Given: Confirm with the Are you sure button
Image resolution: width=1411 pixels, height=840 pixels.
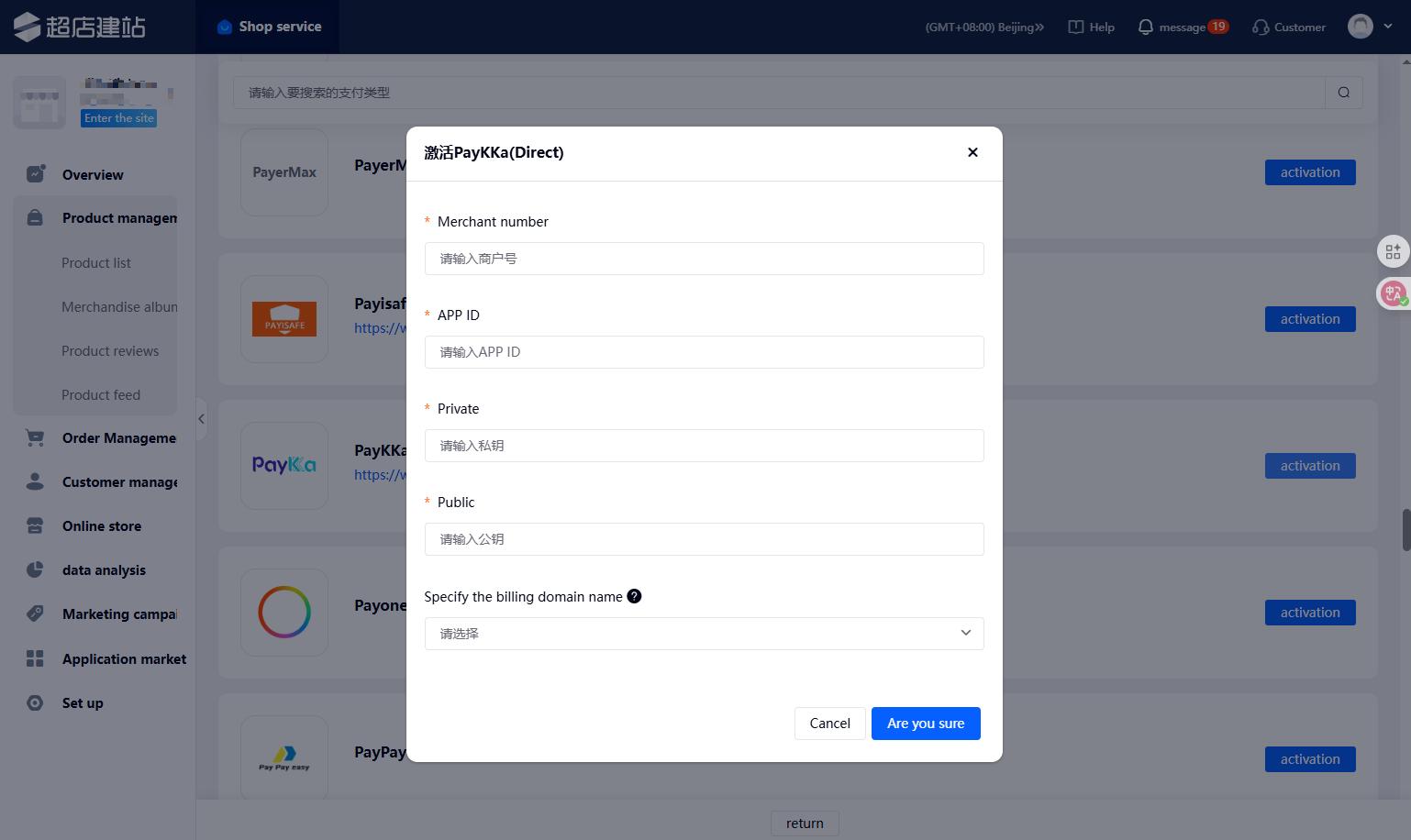Looking at the screenshot, I should [x=925, y=724].
